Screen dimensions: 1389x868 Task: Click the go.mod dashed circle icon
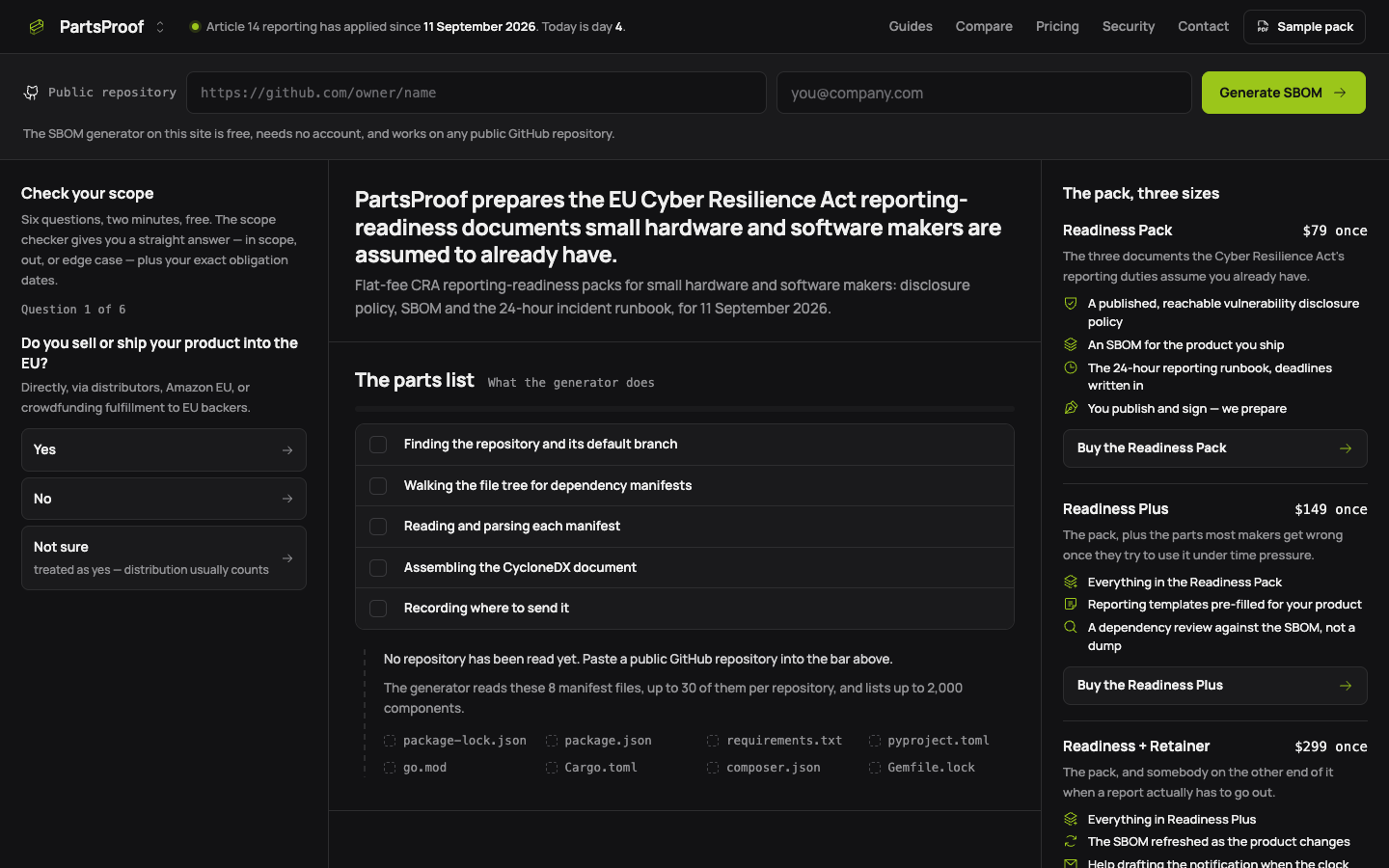pos(390,768)
